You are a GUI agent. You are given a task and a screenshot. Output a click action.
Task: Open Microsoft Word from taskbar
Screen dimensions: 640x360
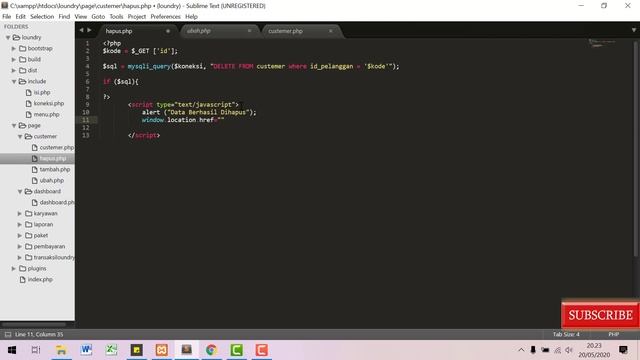click(x=86, y=350)
